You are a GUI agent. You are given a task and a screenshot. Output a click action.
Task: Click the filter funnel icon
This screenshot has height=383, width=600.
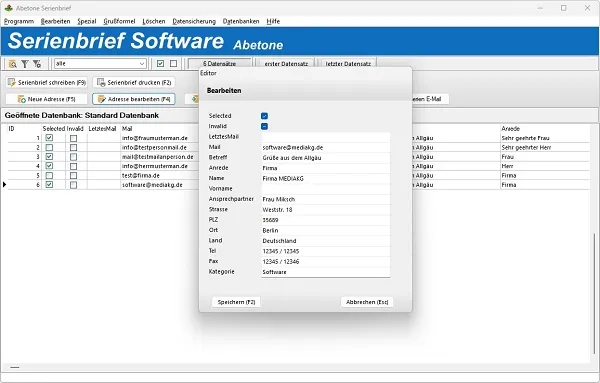(25, 64)
